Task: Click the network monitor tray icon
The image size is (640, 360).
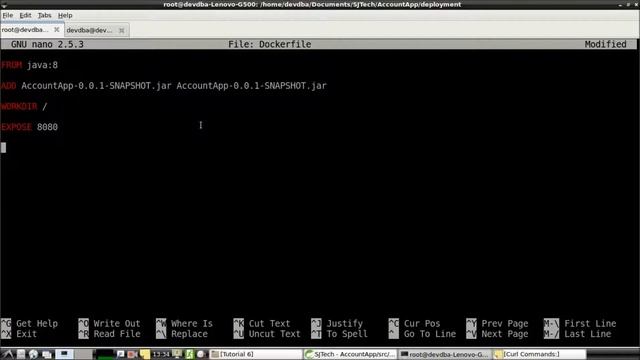Action: pyautogui.click(x=177, y=354)
